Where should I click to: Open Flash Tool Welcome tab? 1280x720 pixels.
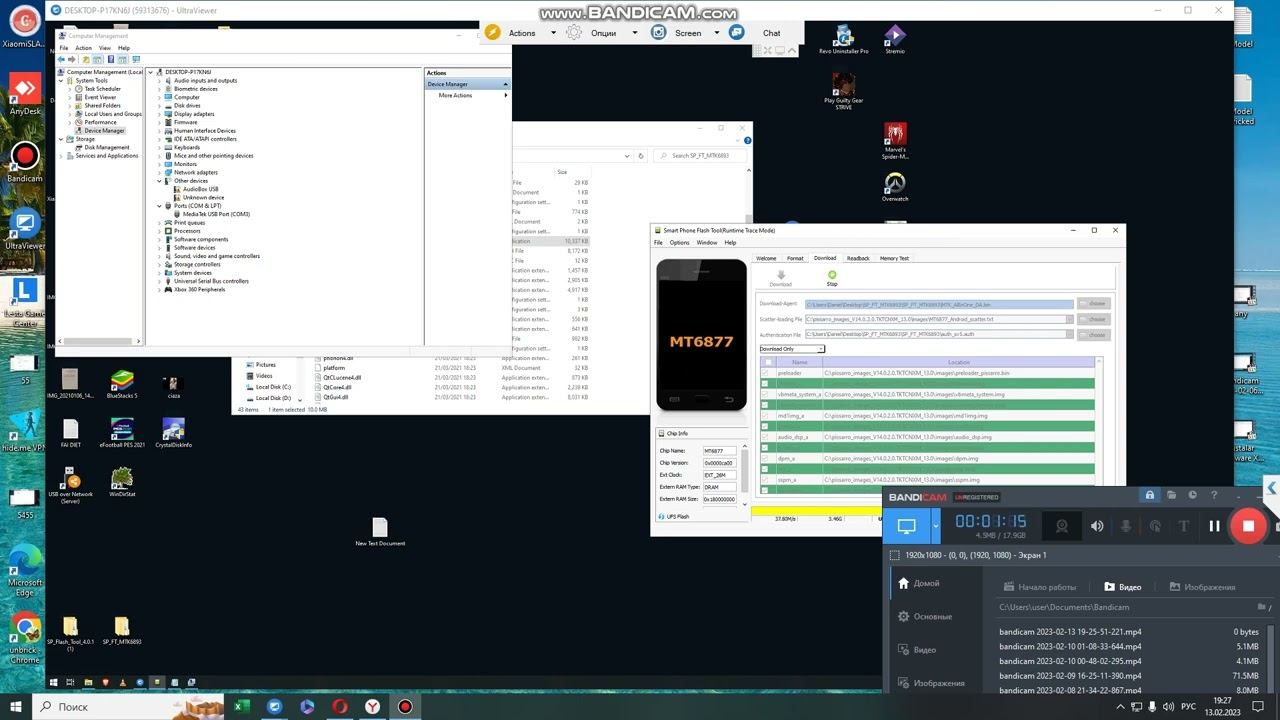[x=766, y=258]
